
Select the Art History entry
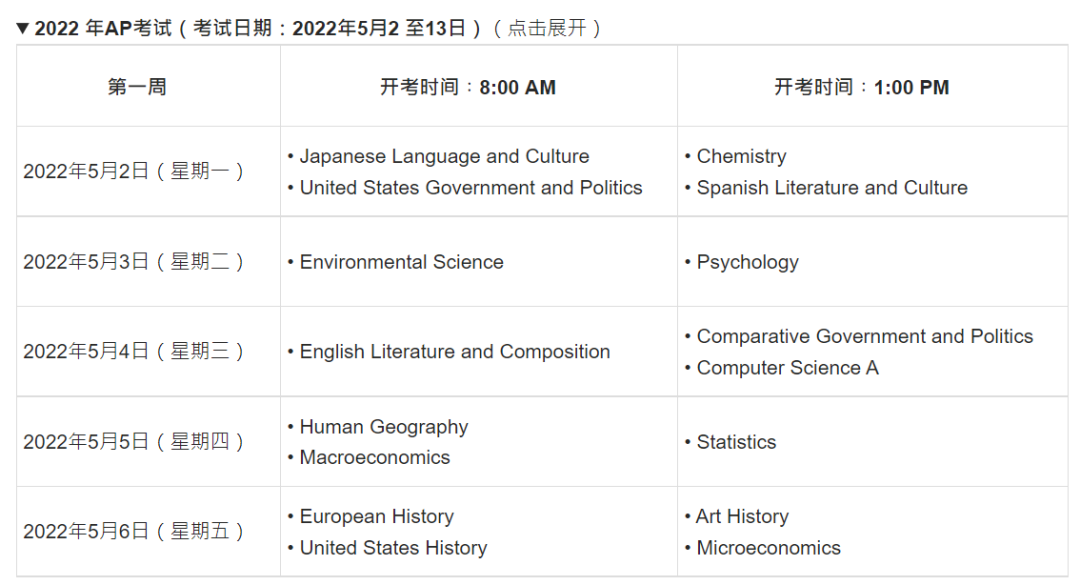pyautogui.click(x=742, y=517)
